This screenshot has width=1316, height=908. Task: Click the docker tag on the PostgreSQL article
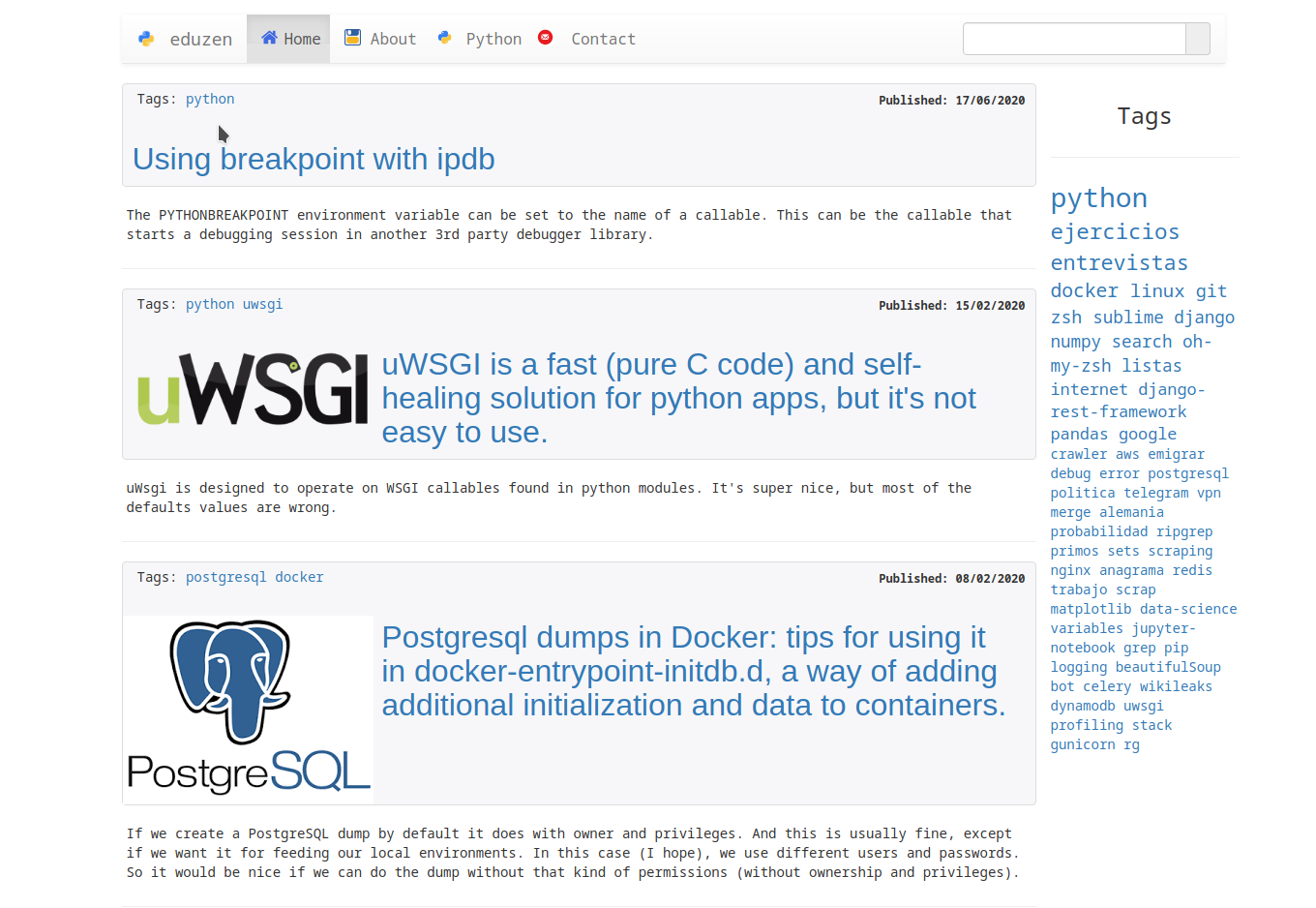pos(299,576)
